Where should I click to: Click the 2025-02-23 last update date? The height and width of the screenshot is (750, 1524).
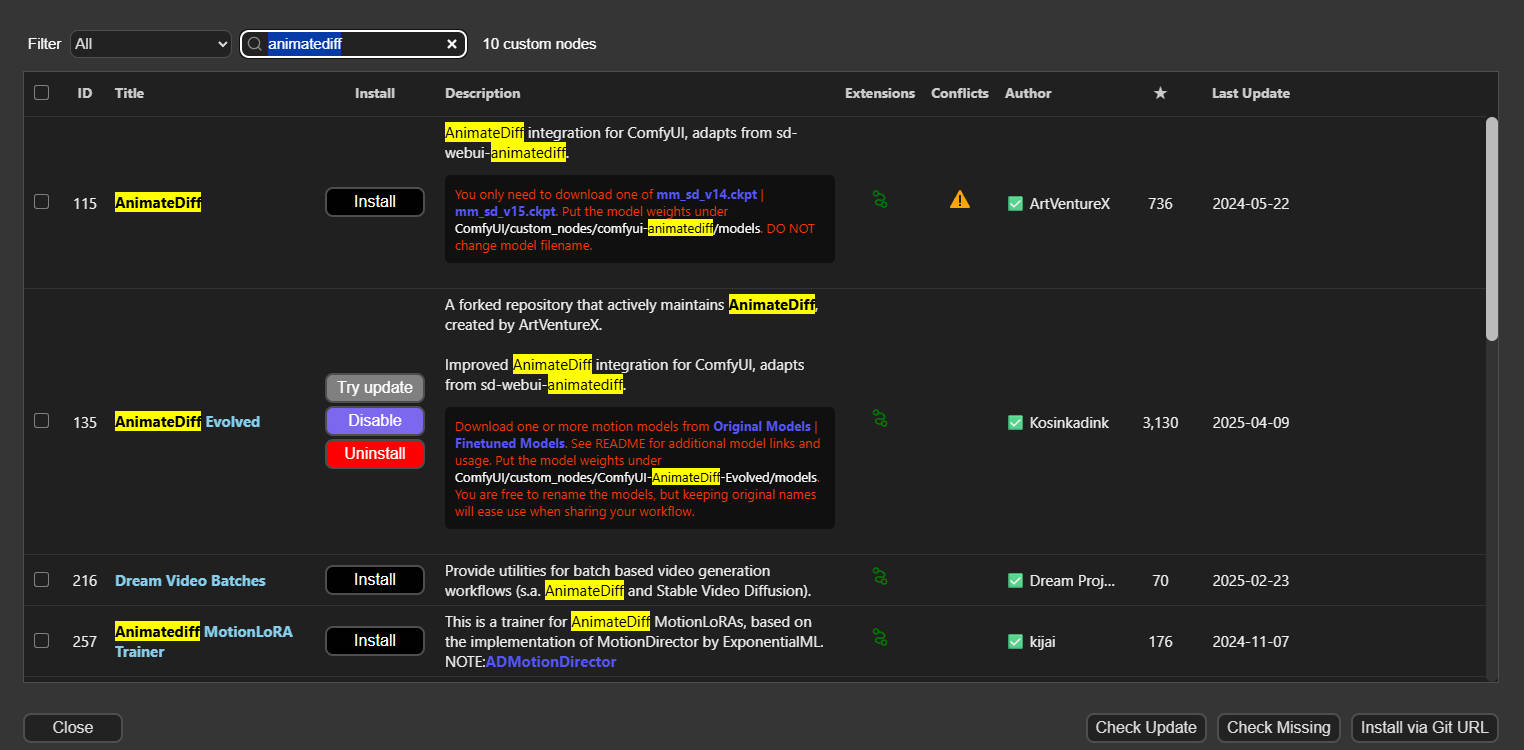click(x=1251, y=580)
